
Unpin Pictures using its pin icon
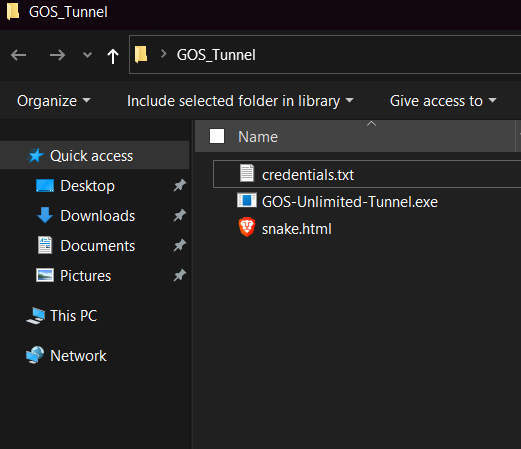point(179,276)
